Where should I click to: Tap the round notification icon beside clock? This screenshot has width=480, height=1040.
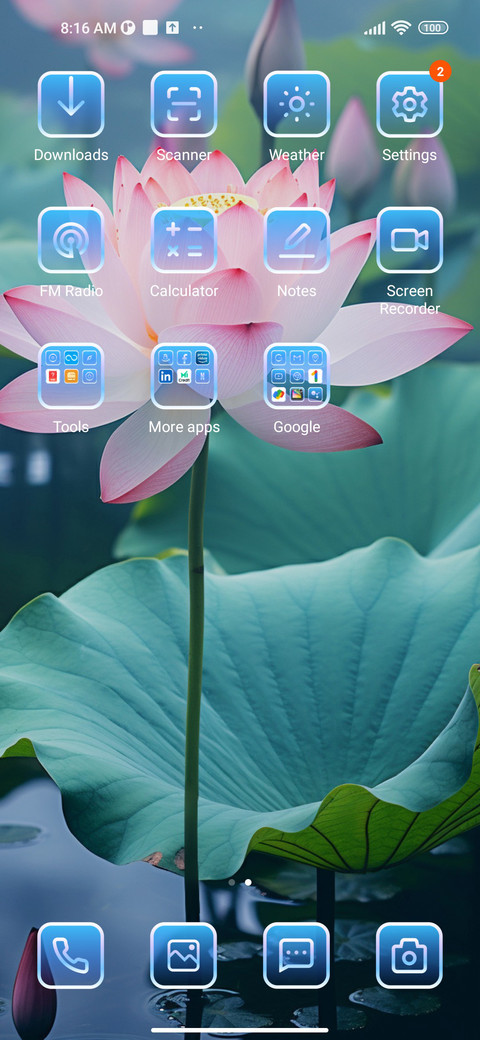128,28
